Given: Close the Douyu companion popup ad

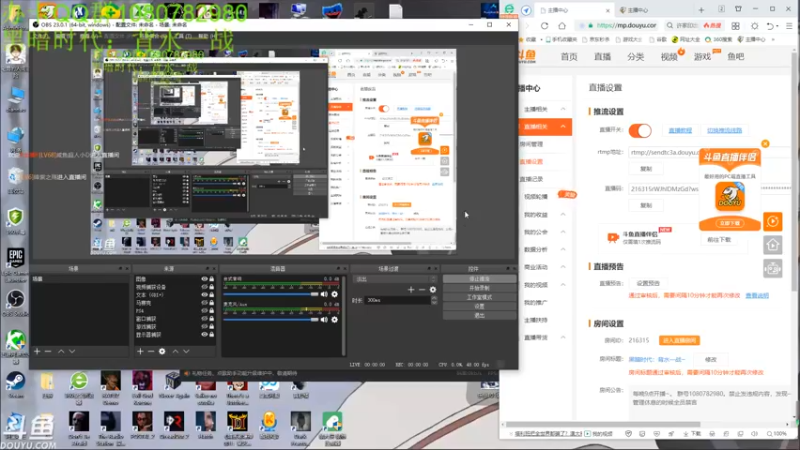Looking at the screenshot, I should (x=765, y=144).
